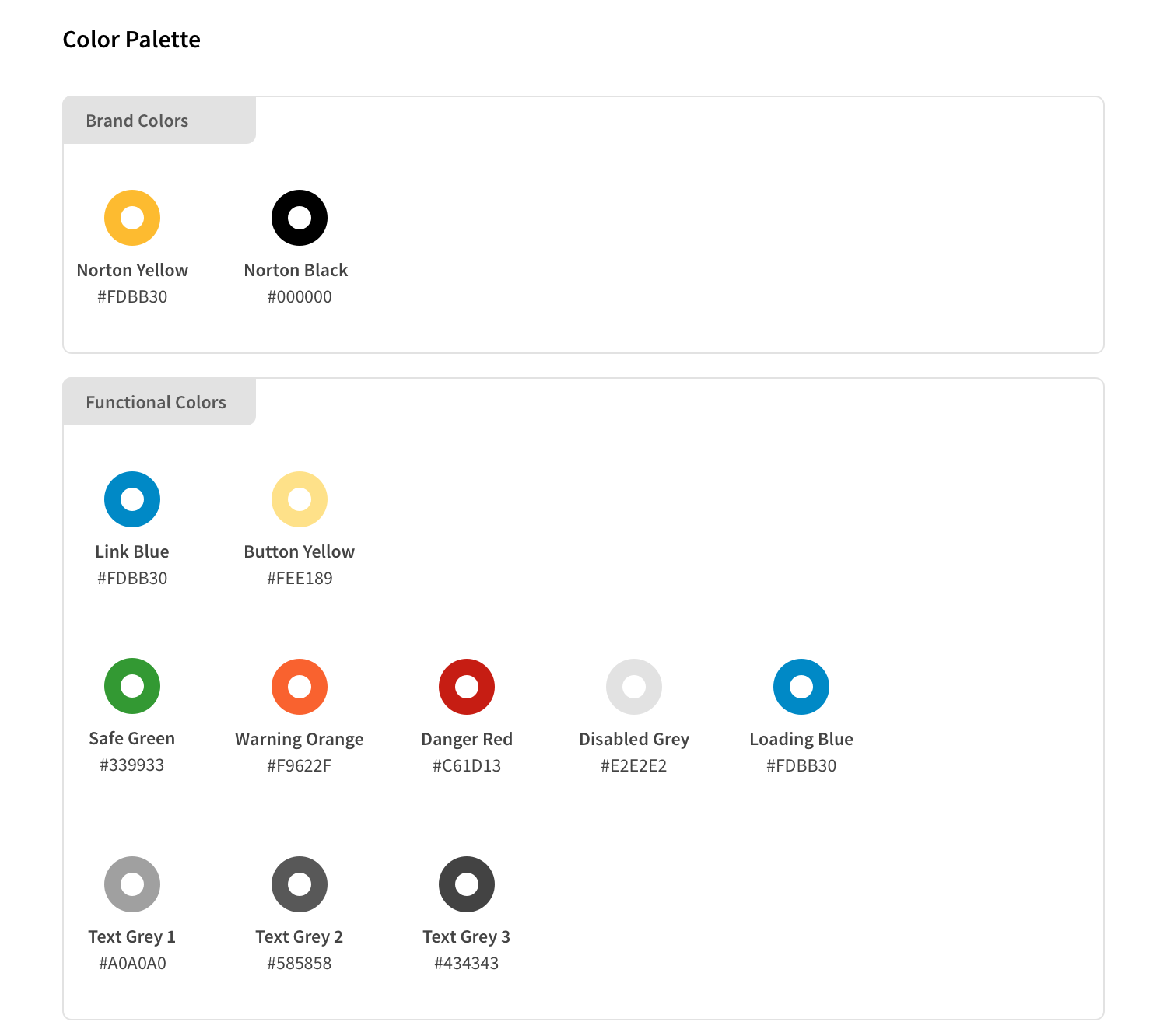This screenshot has height=1036, width=1167.
Task: Click the #000000 hex code under Norton Black
Action: click(300, 296)
